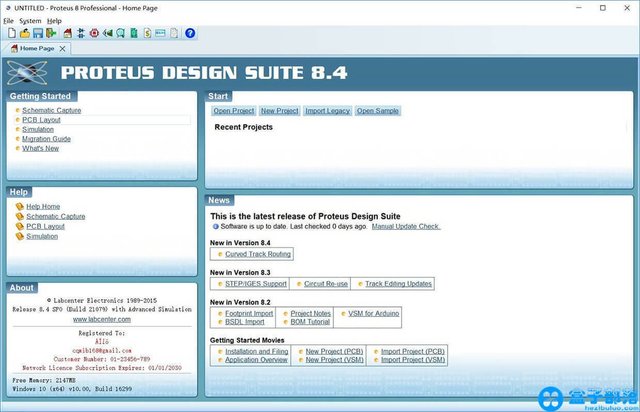
Task: Open the Migration Guide link
Action: point(47,139)
